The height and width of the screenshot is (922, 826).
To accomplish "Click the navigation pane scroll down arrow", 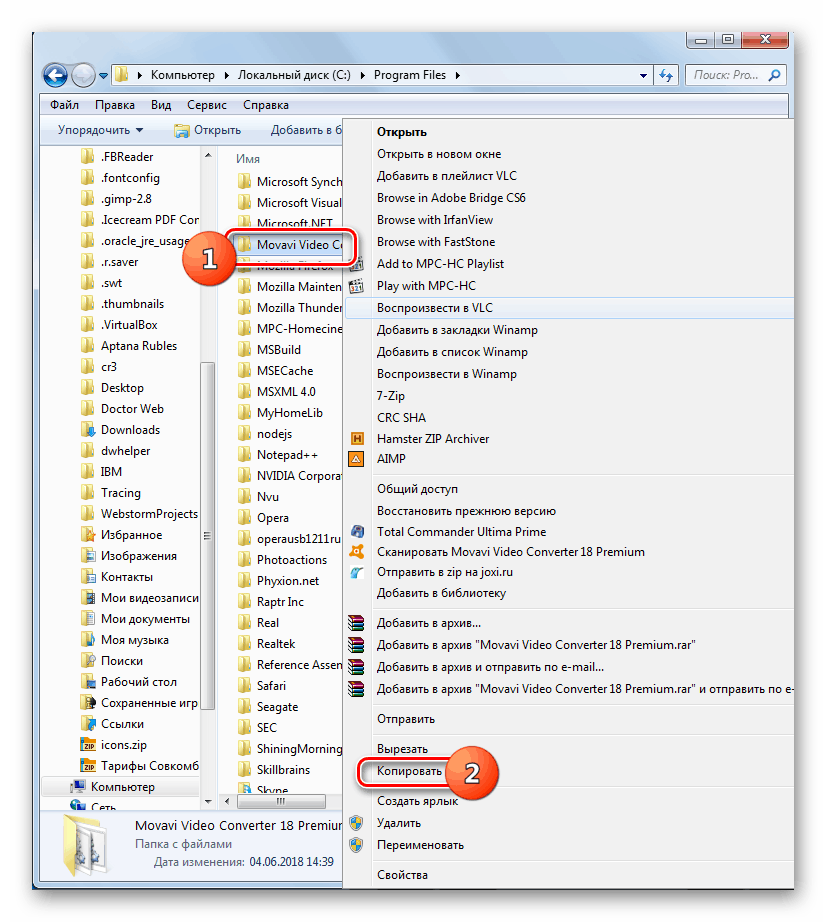I will click(x=208, y=801).
